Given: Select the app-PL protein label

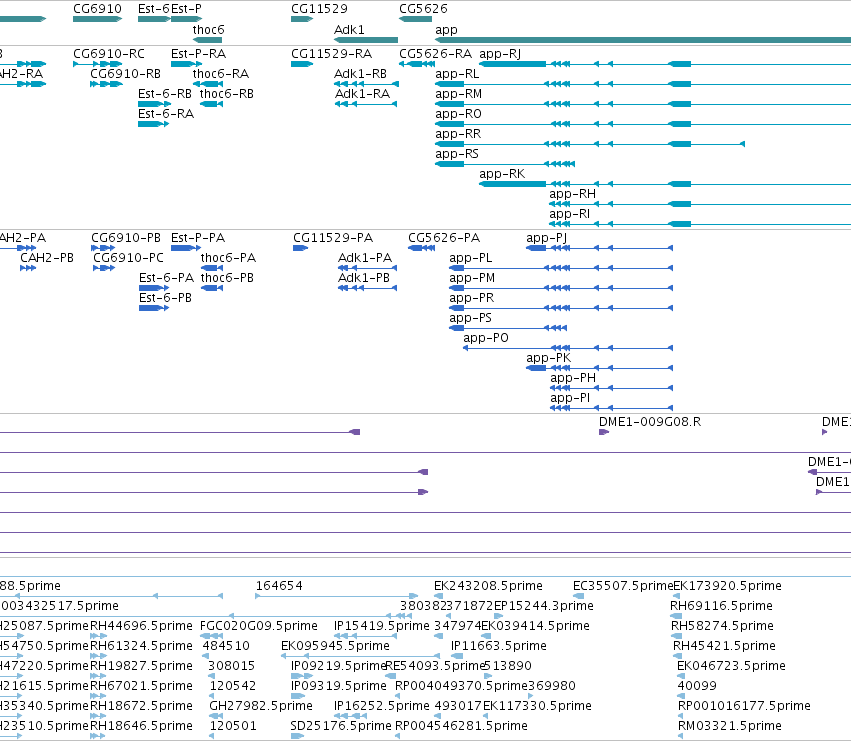Looking at the screenshot, I should coord(471,258).
